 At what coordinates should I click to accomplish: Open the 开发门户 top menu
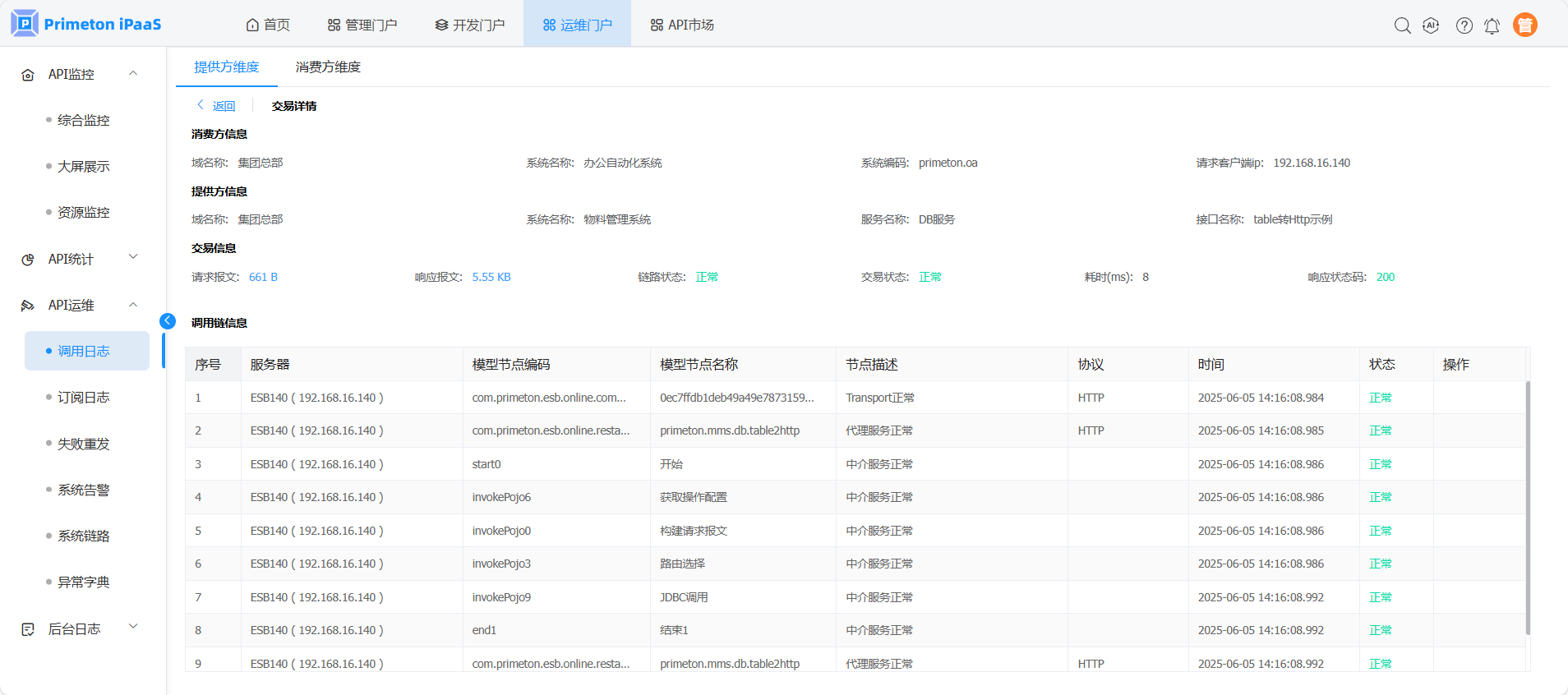[x=470, y=25]
